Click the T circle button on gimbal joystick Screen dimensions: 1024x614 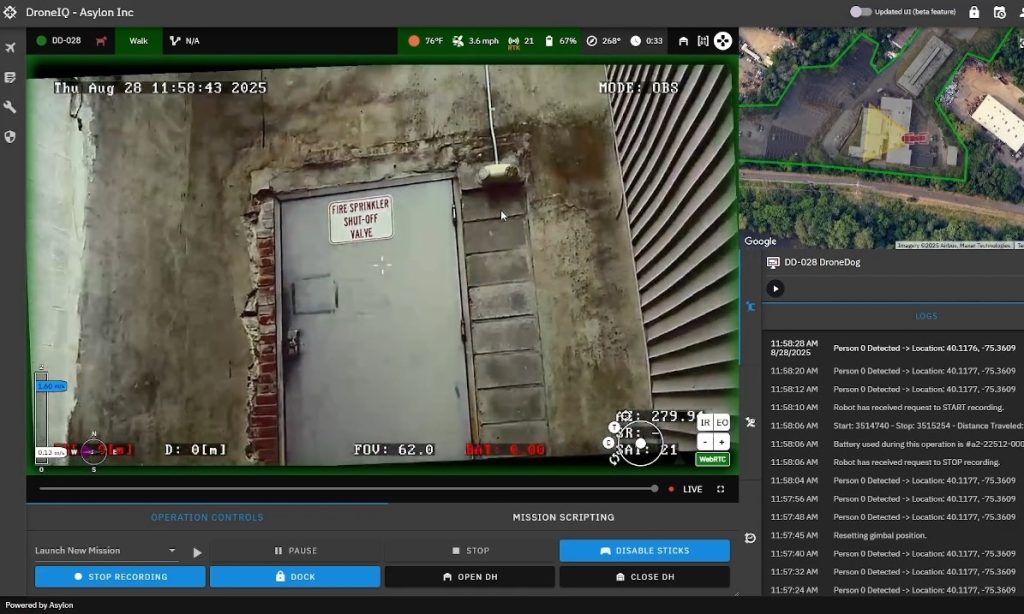[614, 427]
